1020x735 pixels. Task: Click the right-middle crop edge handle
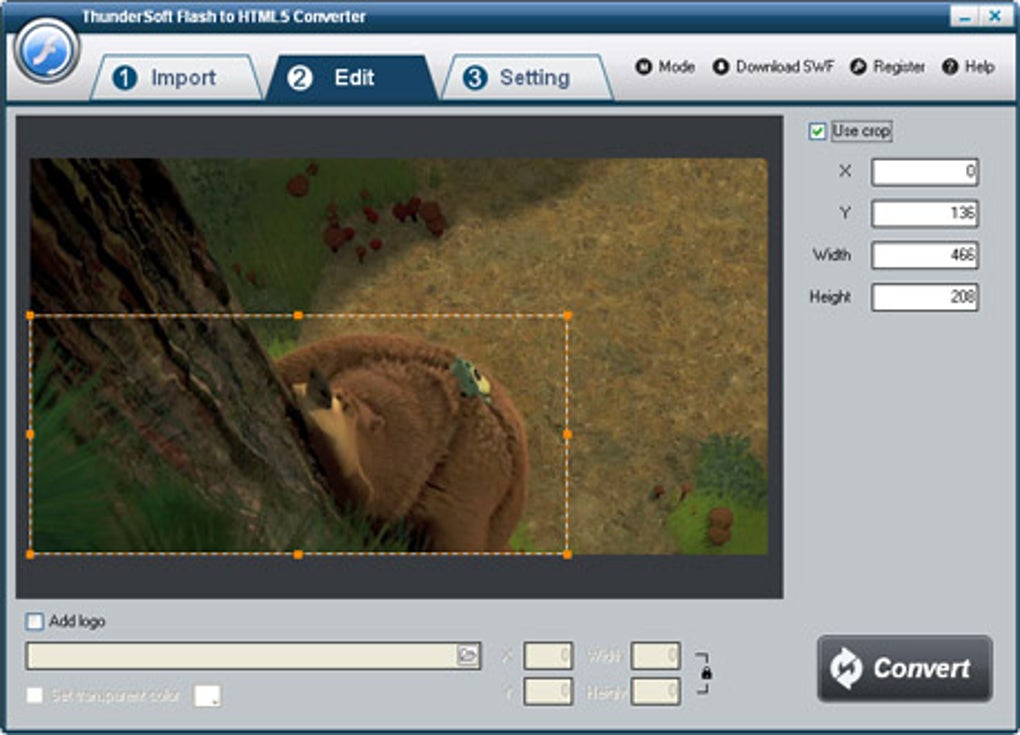coord(567,434)
